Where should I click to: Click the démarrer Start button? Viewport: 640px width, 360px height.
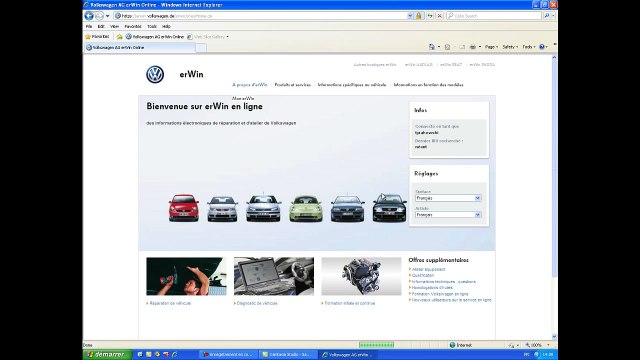coord(107,355)
